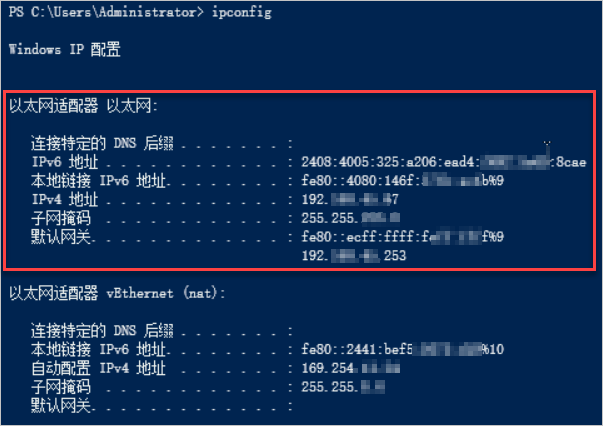Screen dimensions: 603x426
Task: Click the vEthernet (nat) adapter header
Action: (x=118, y=293)
